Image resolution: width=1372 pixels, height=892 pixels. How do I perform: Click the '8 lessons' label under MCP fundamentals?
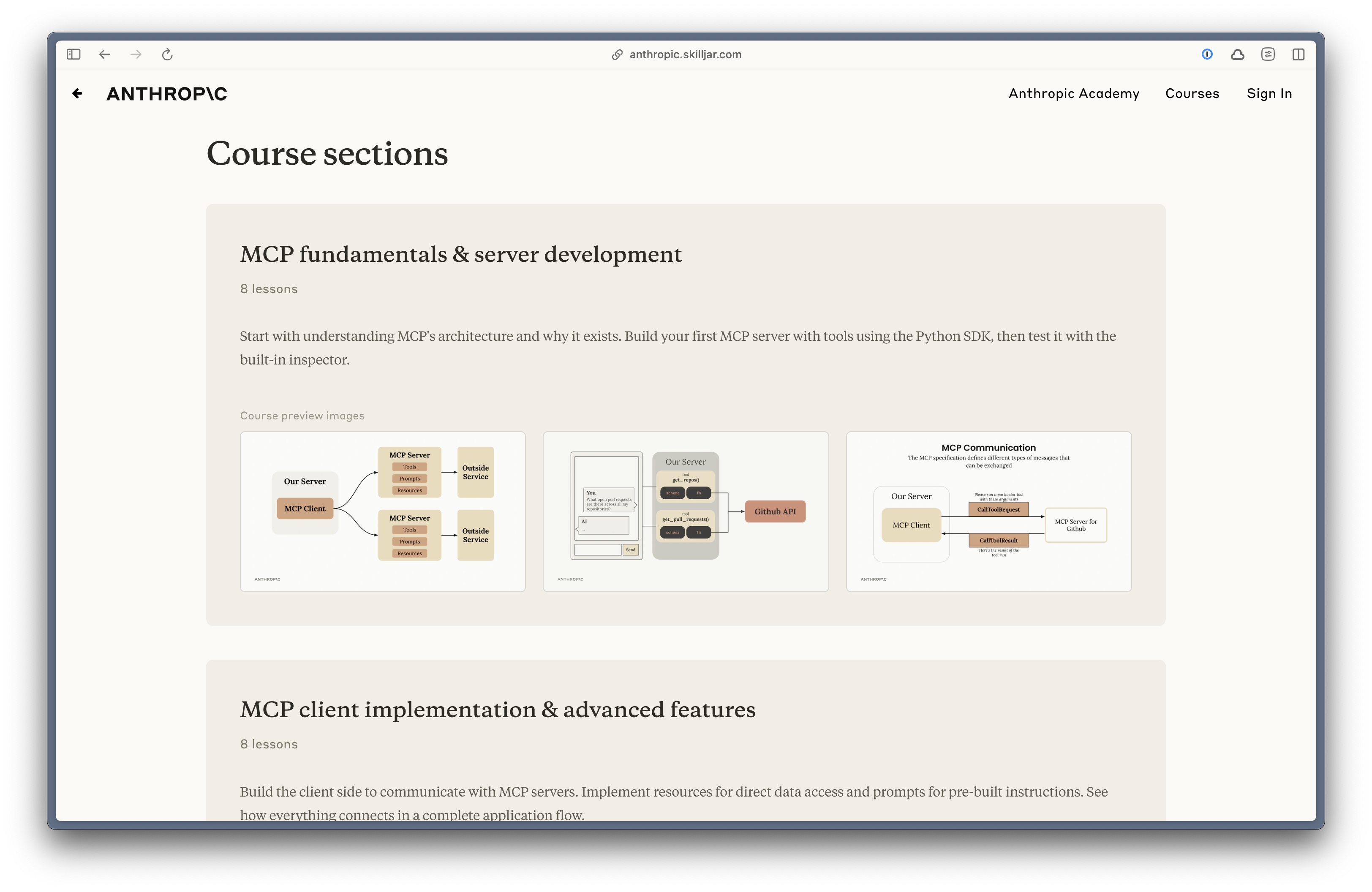point(269,289)
